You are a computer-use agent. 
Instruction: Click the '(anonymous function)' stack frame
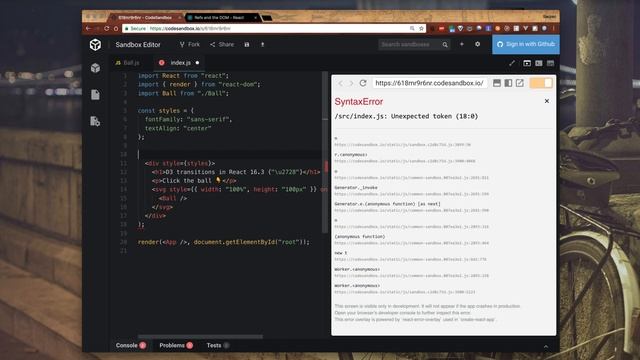tap(360, 237)
